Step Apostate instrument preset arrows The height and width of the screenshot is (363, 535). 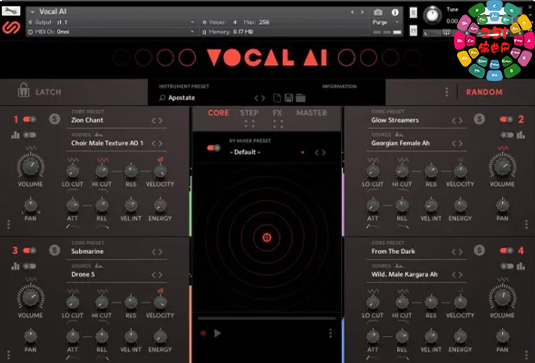point(260,98)
